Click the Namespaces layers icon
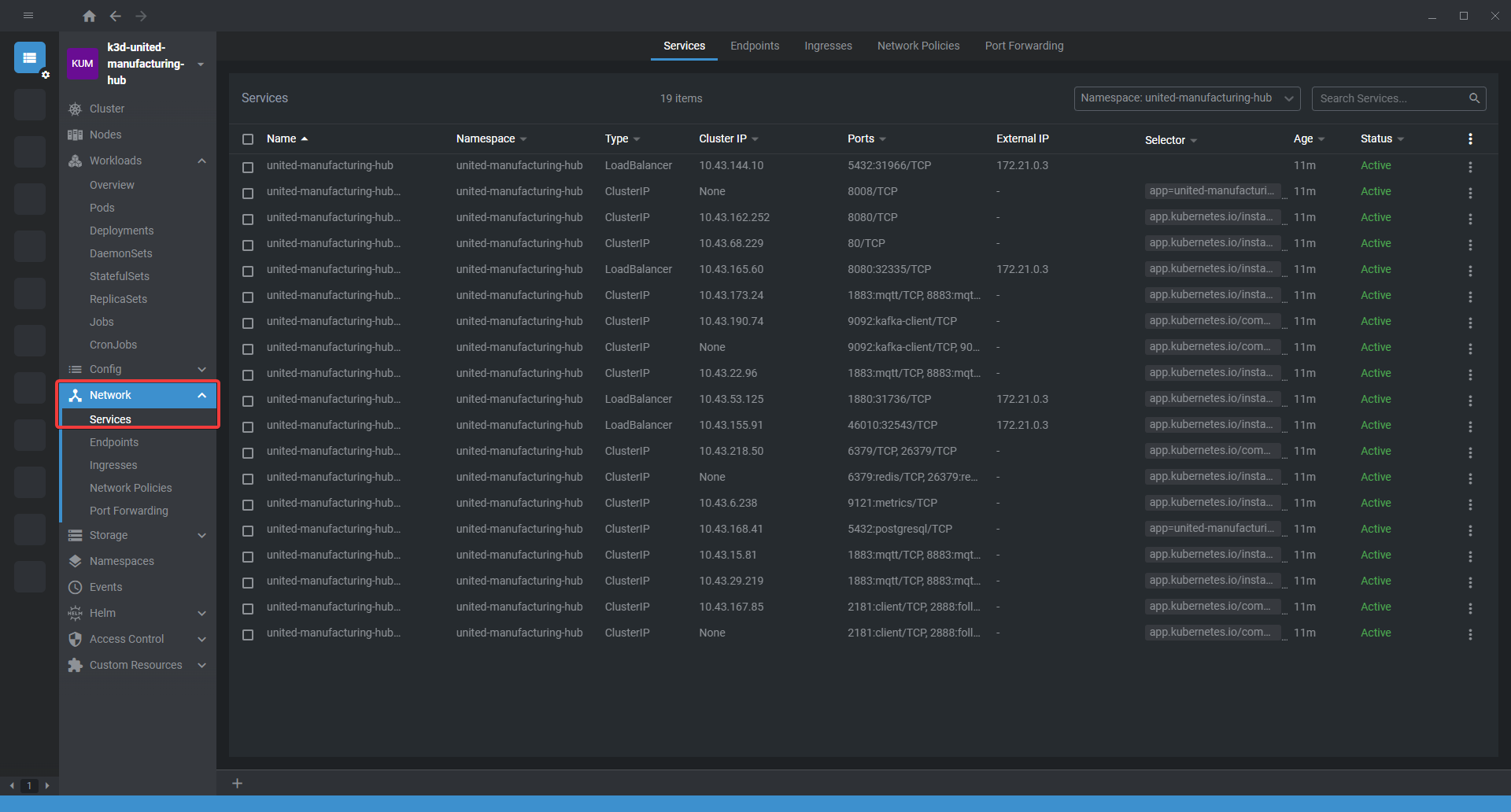 tap(76, 561)
